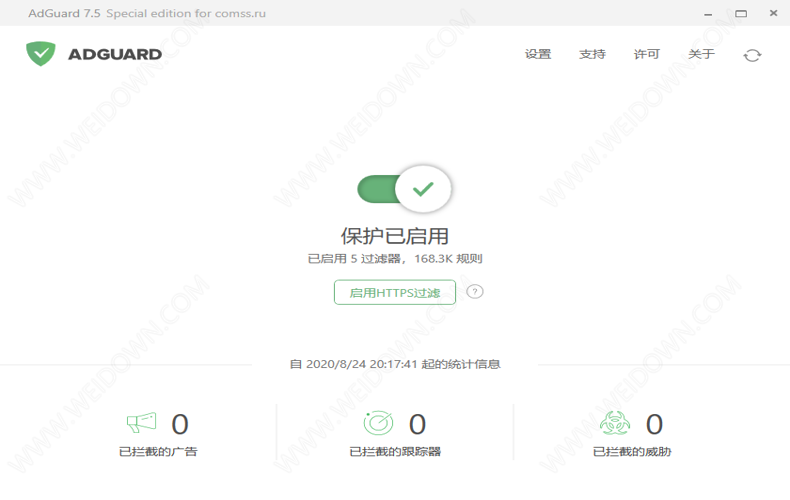Click the blocked ads count 0

pyautogui.click(x=180, y=424)
